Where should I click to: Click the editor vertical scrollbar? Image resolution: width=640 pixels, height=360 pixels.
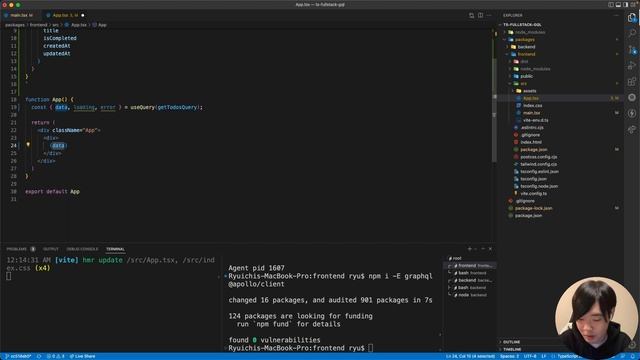tap(494, 110)
